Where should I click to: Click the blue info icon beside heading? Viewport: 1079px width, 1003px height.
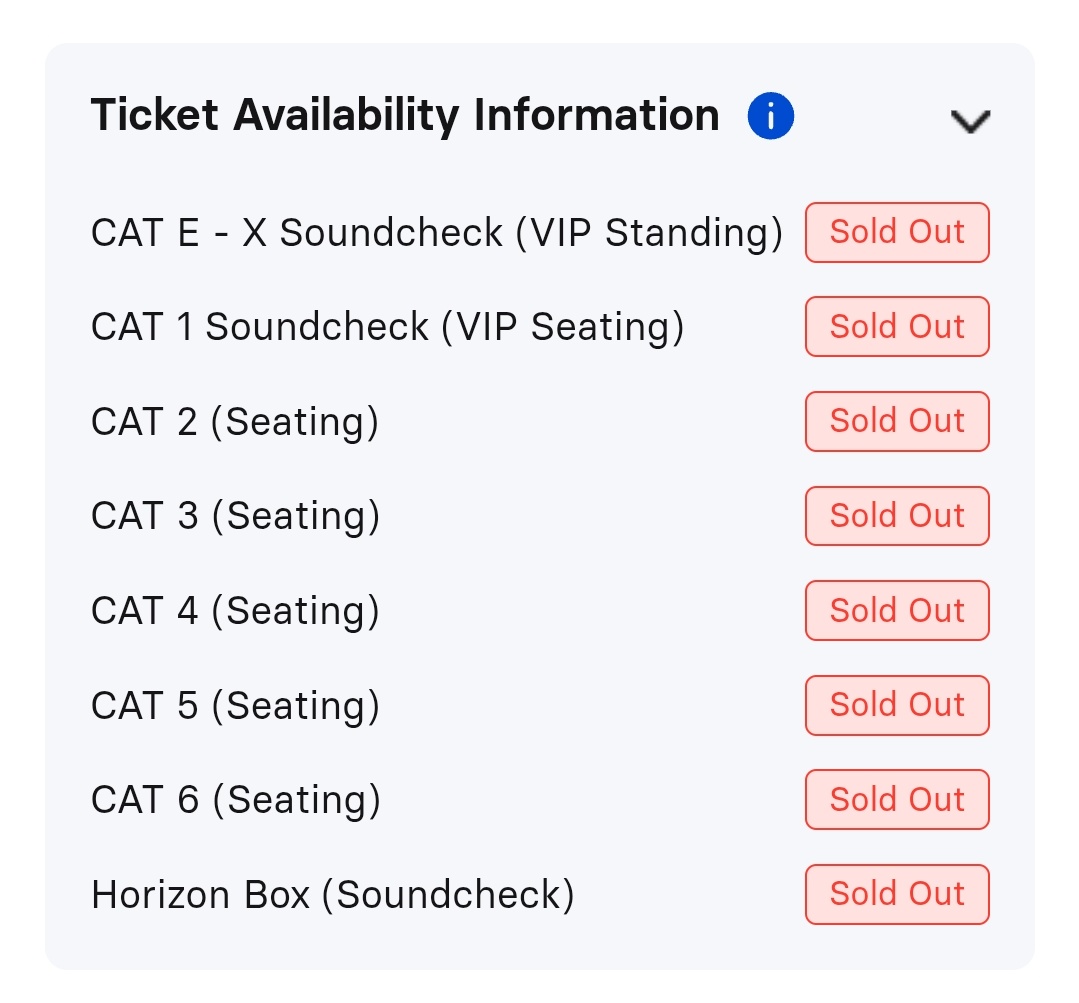click(x=770, y=116)
